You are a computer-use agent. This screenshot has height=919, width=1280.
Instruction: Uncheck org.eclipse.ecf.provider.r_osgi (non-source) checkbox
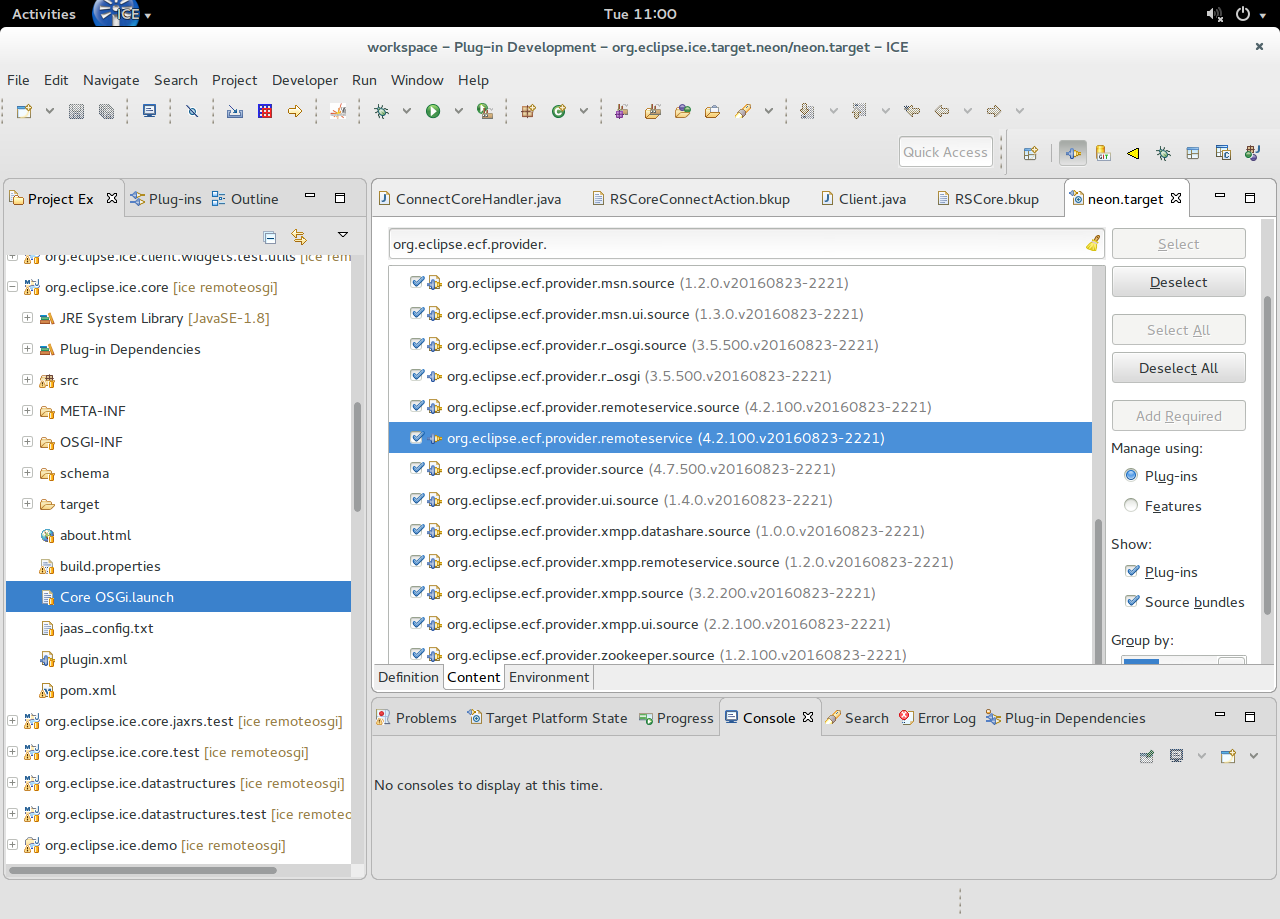tap(417, 376)
